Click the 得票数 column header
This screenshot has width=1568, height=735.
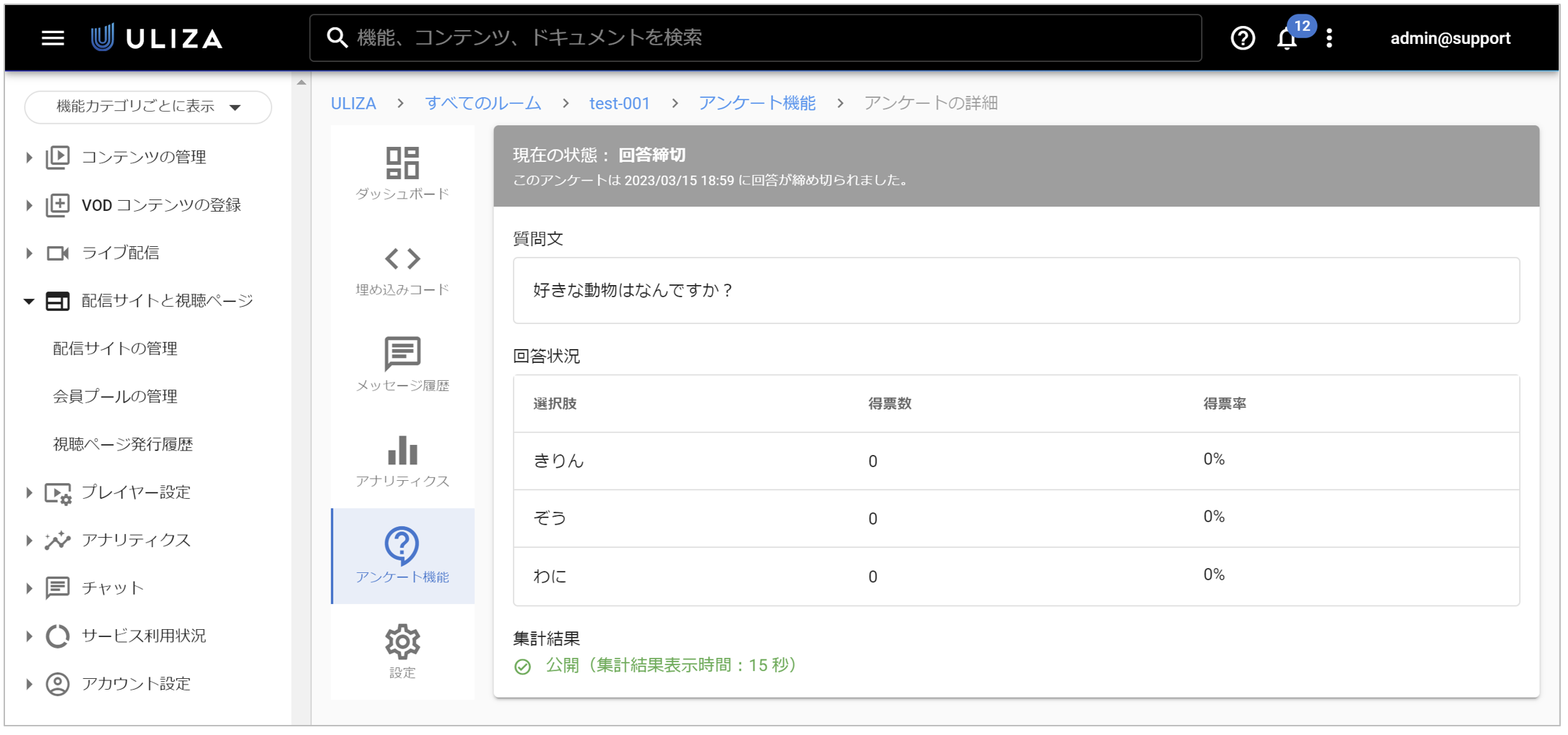[889, 404]
